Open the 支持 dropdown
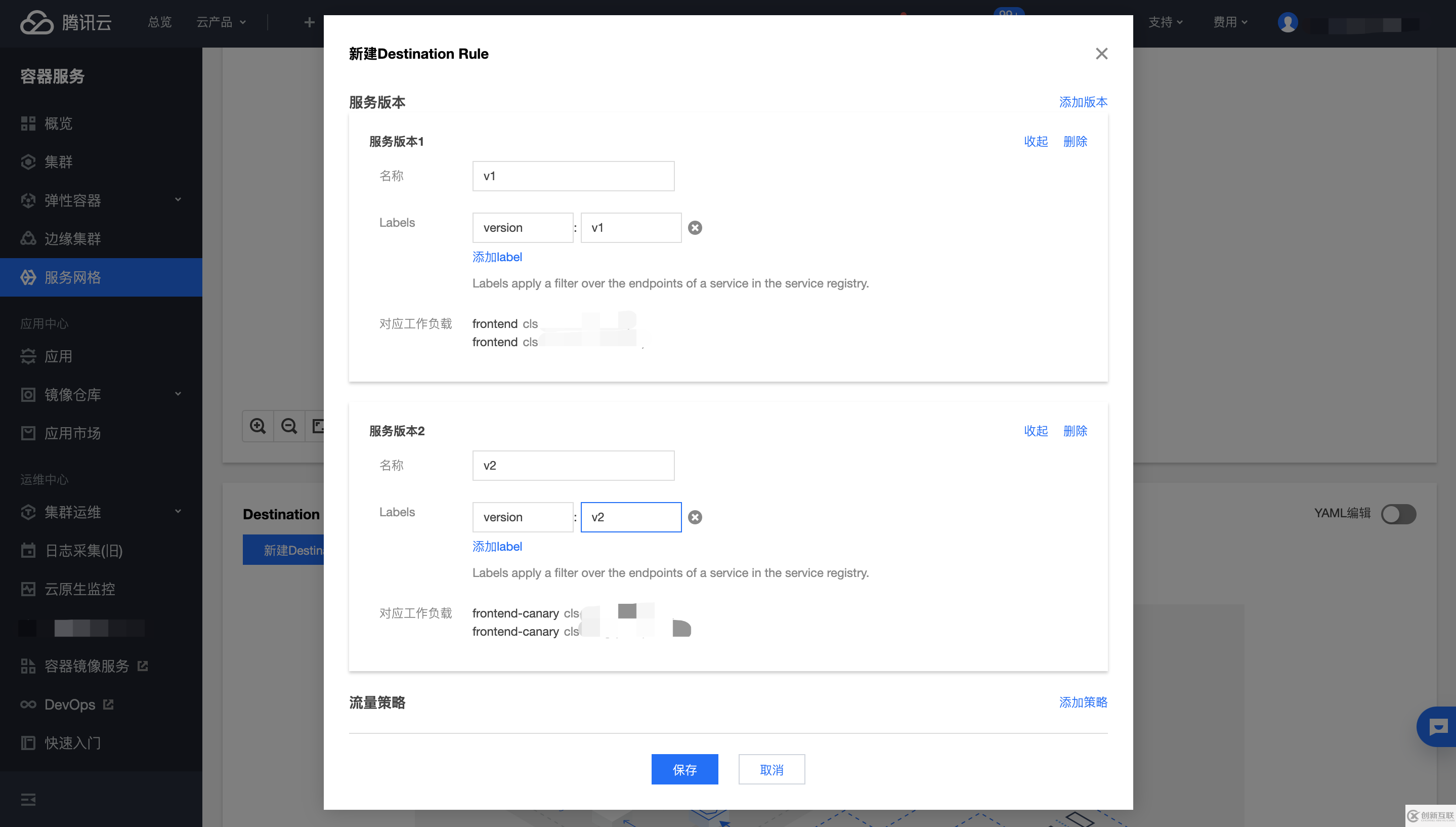This screenshot has width=1456, height=827. point(1166,22)
